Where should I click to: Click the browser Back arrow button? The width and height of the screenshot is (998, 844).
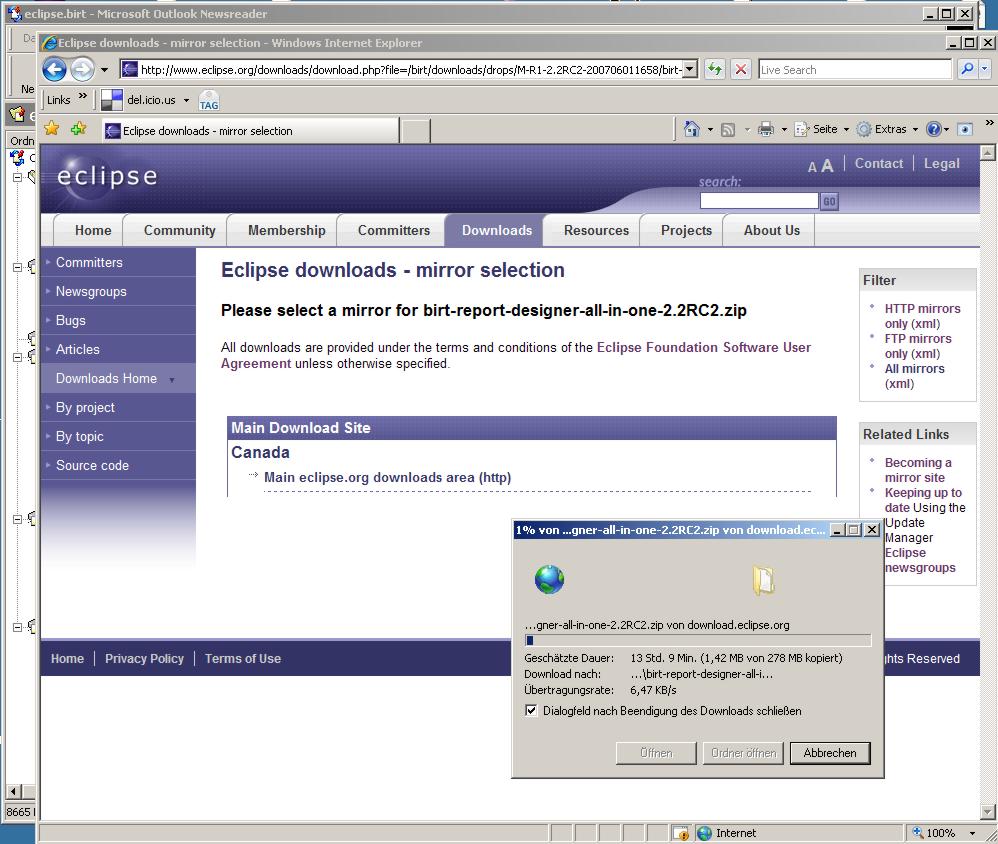click(x=54, y=70)
